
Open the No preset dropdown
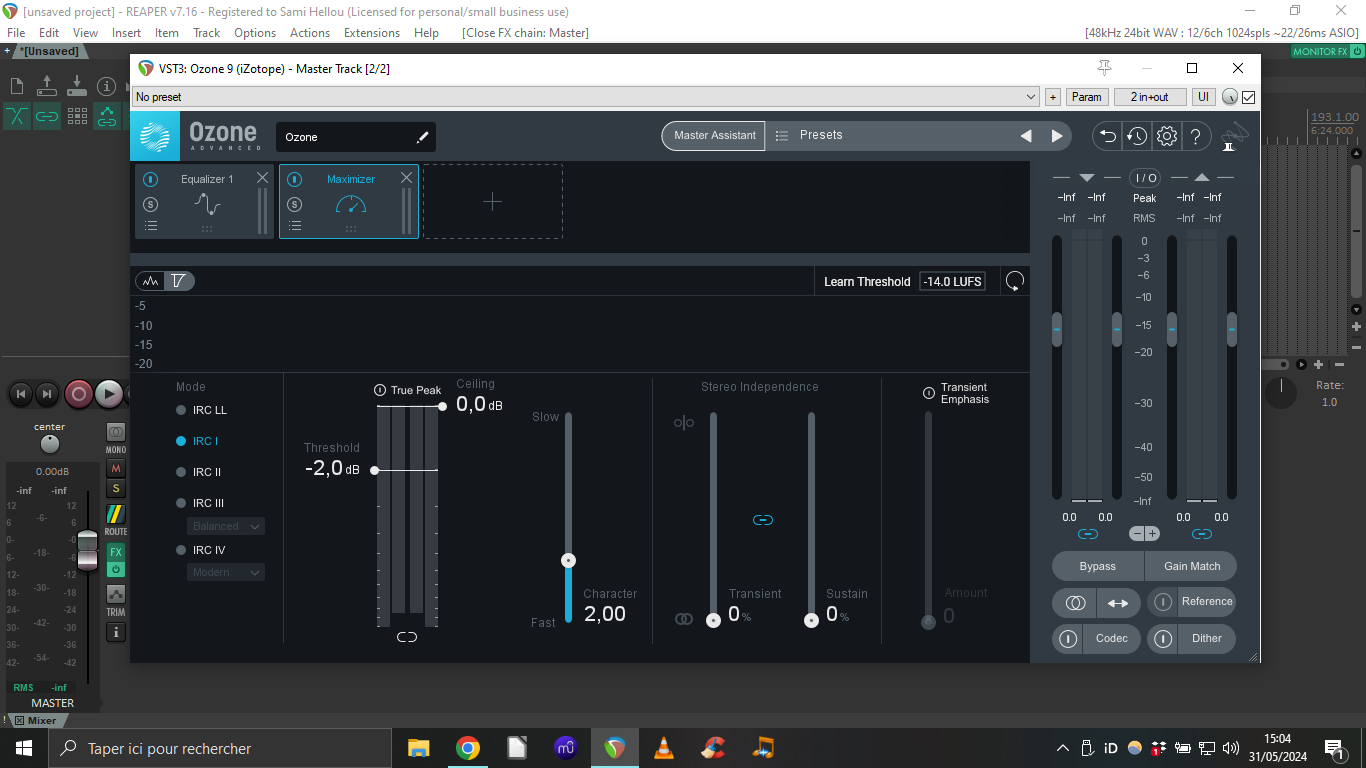(x=586, y=97)
